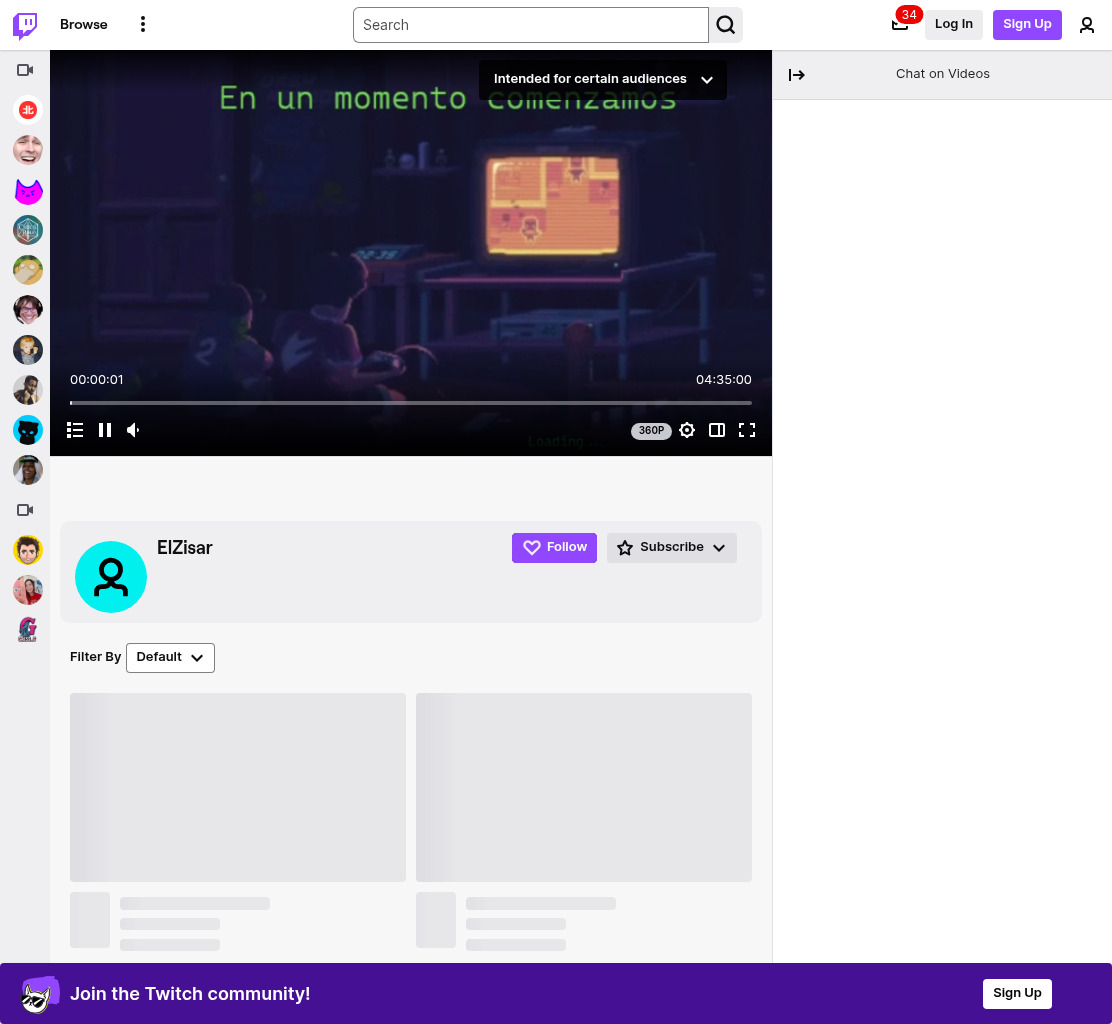Open the Twitch home logo
The image size is (1112, 1024).
coord(26,25)
